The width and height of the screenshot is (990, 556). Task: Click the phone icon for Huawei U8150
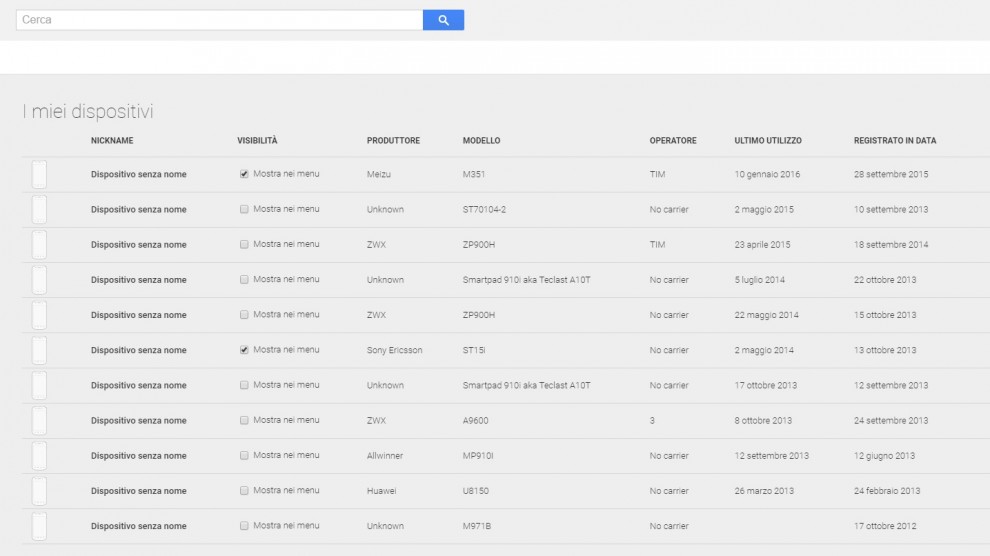39,491
